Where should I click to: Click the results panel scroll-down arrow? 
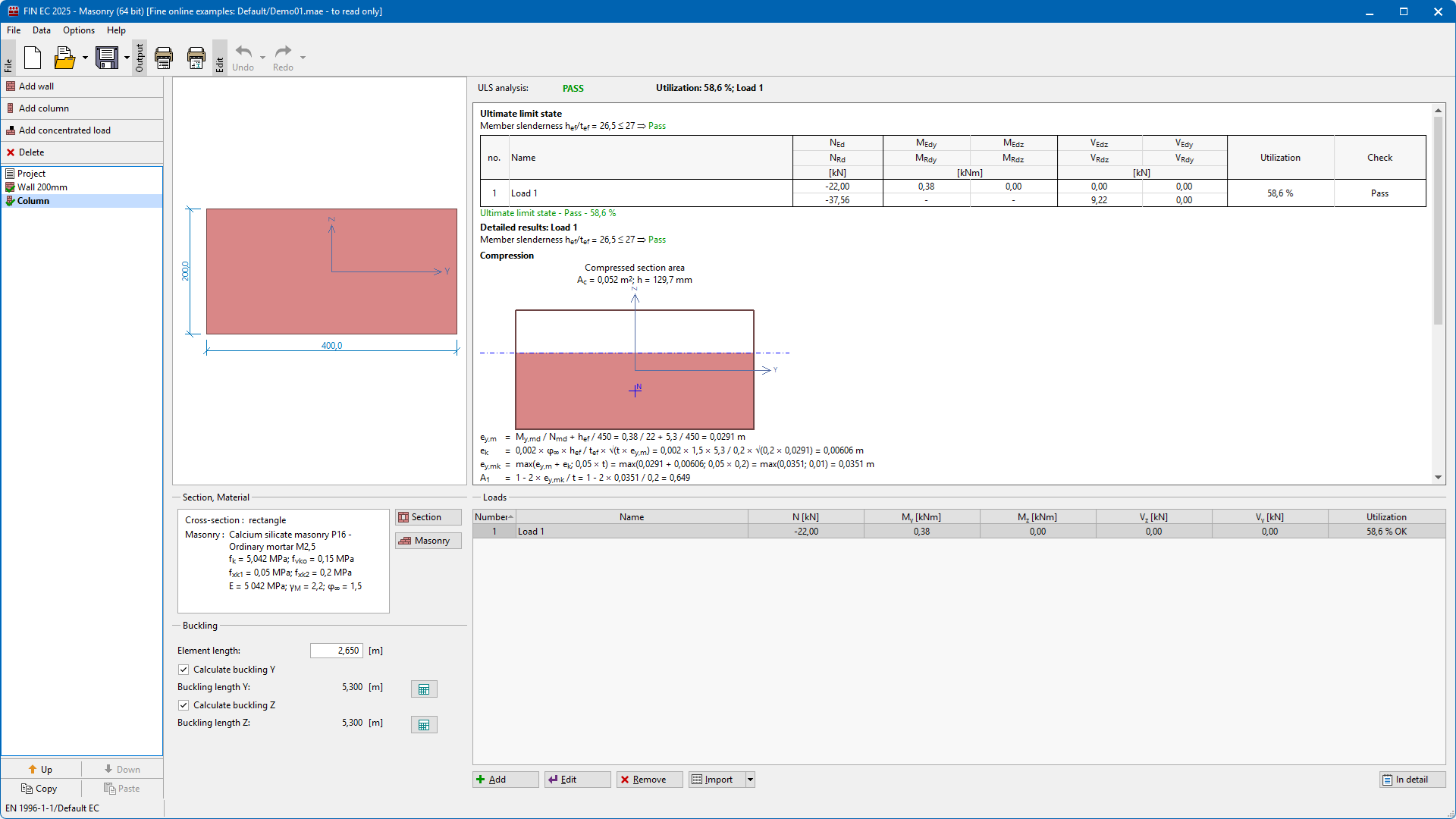(x=1438, y=478)
